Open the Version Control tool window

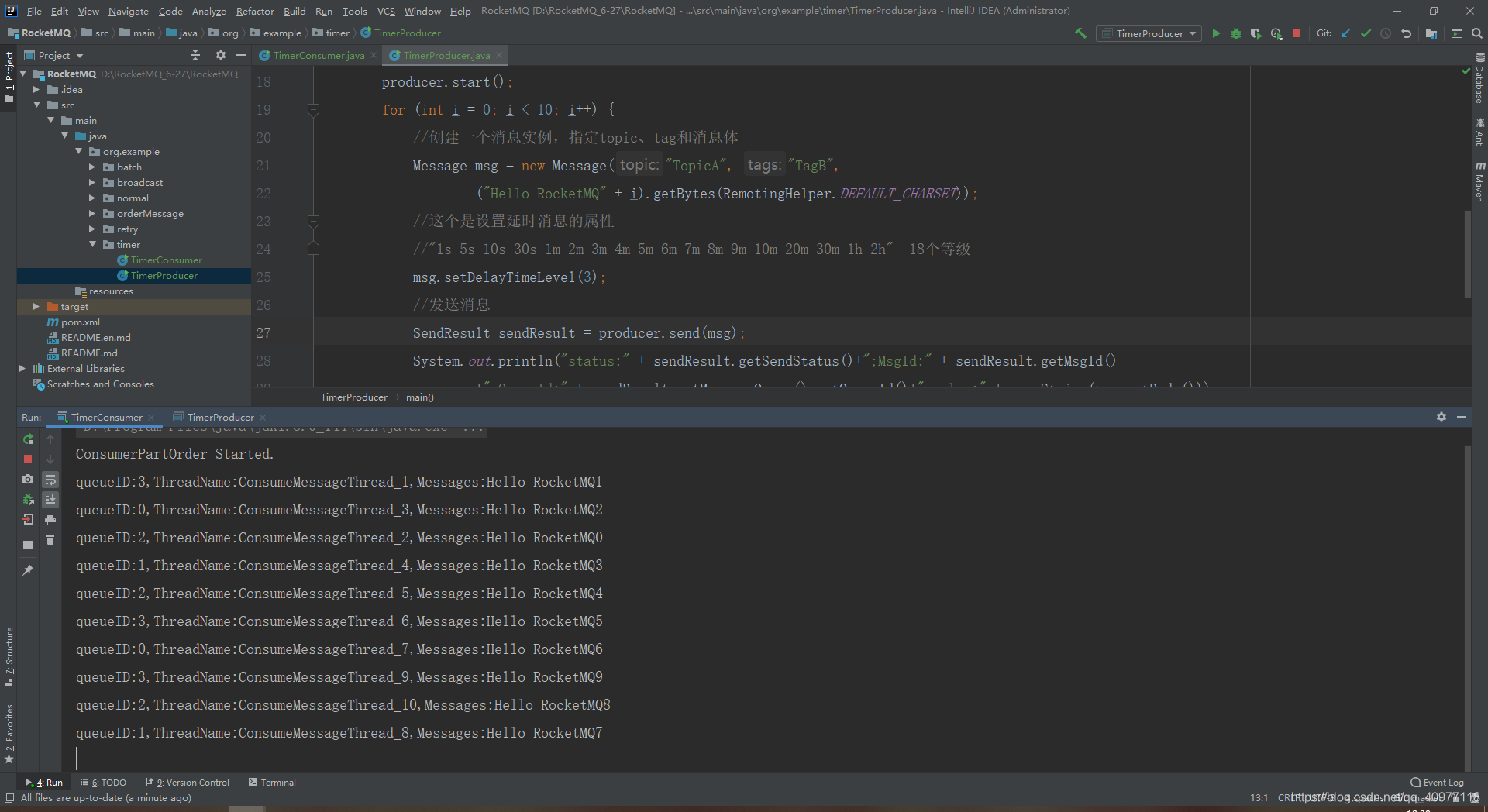188,783
